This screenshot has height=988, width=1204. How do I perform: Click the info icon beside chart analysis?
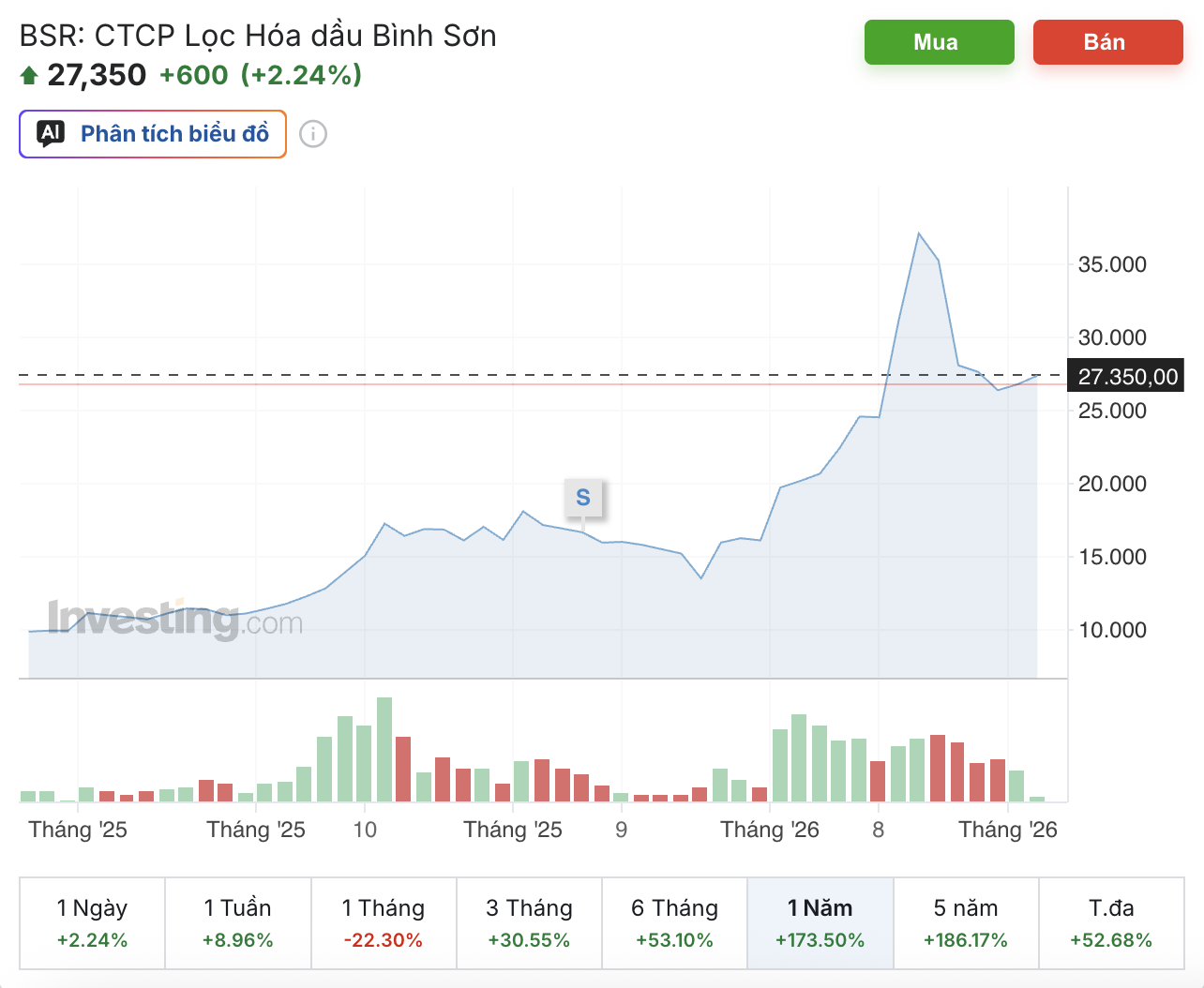click(x=313, y=134)
